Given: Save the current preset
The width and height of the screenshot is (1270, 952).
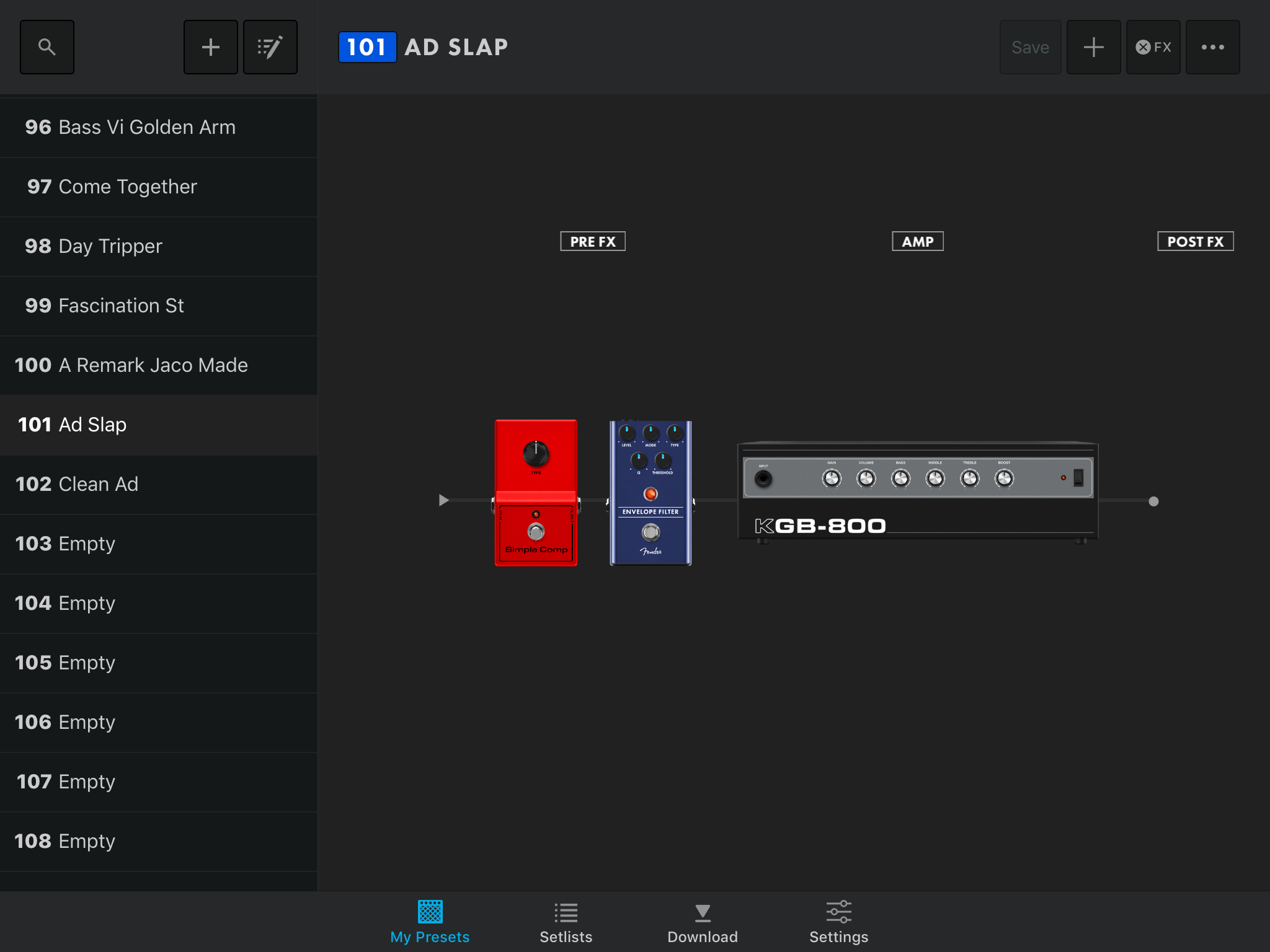Looking at the screenshot, I should (x=1031, y=47).
